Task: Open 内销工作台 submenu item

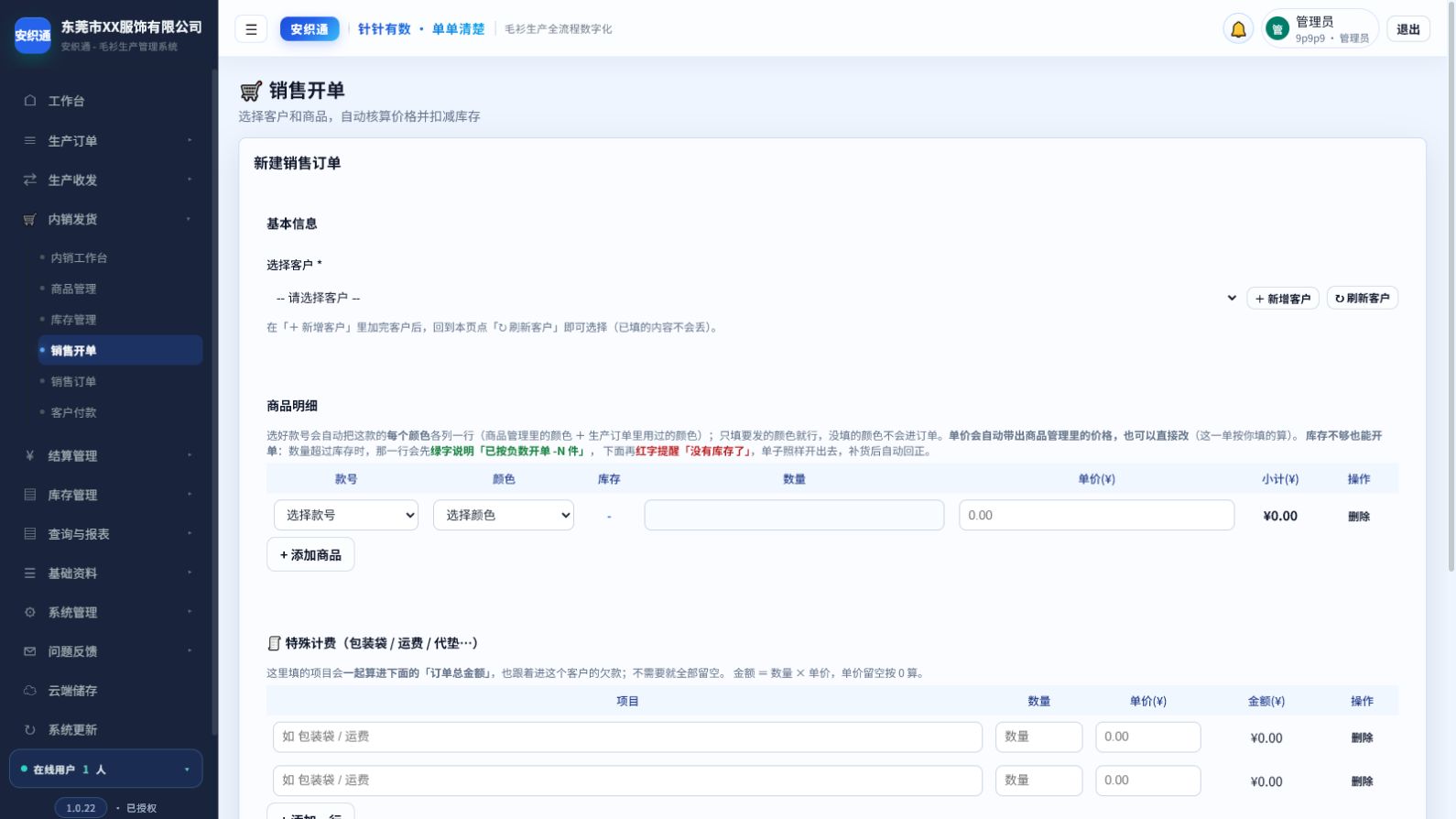Action: point(120,258)
